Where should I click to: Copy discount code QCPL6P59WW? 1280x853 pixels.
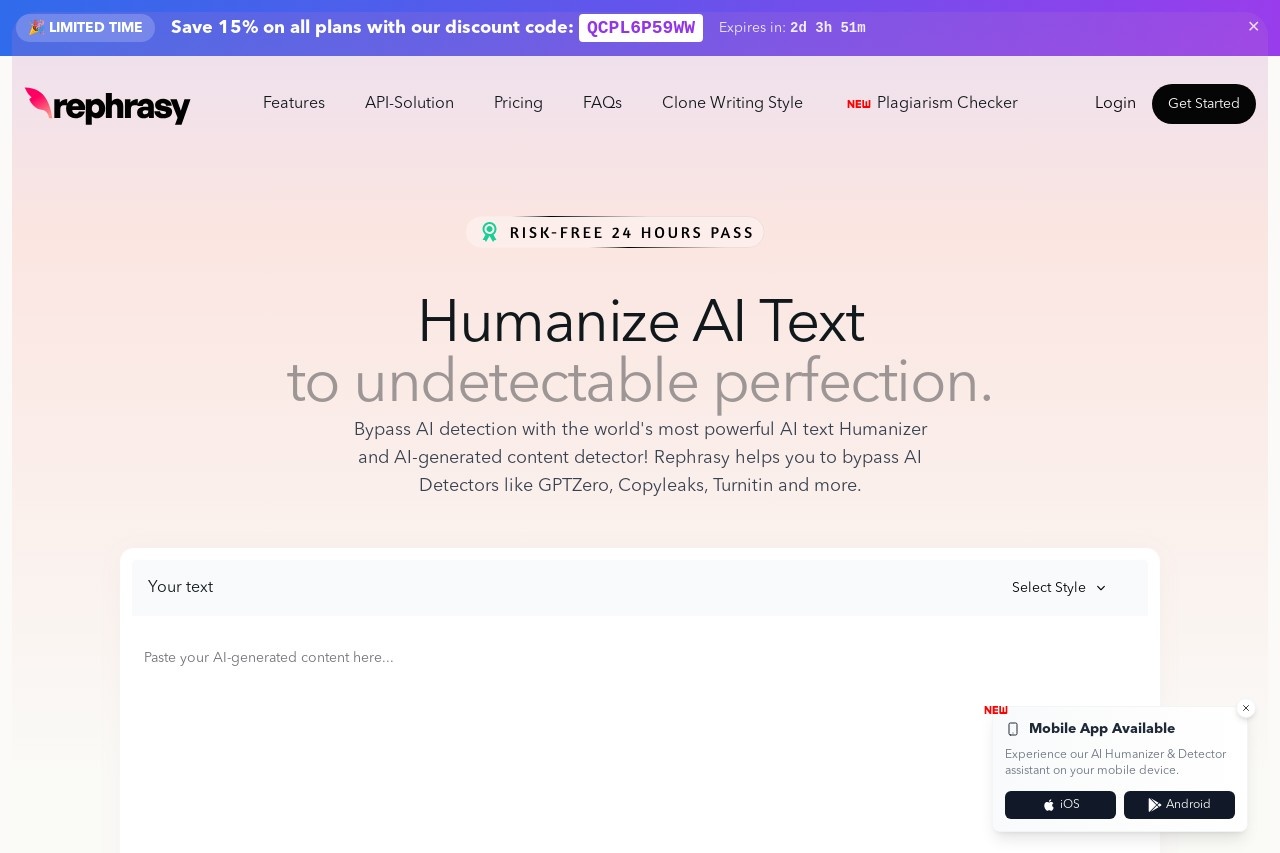coord(641,28)
